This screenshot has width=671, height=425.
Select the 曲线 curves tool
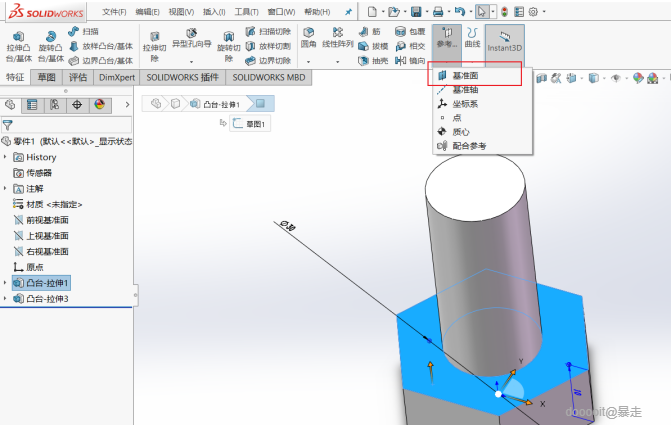471,38
